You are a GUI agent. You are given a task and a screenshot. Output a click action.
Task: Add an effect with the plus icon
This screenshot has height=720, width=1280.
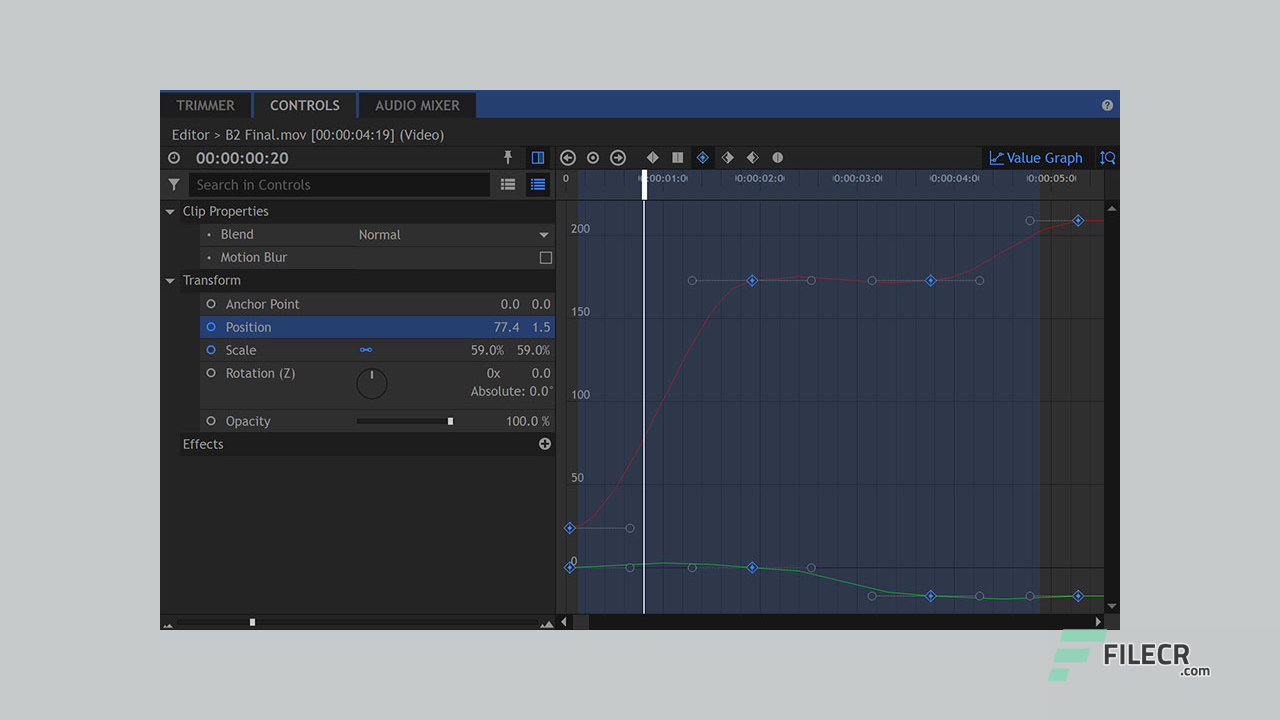click(x=545, y=444)
